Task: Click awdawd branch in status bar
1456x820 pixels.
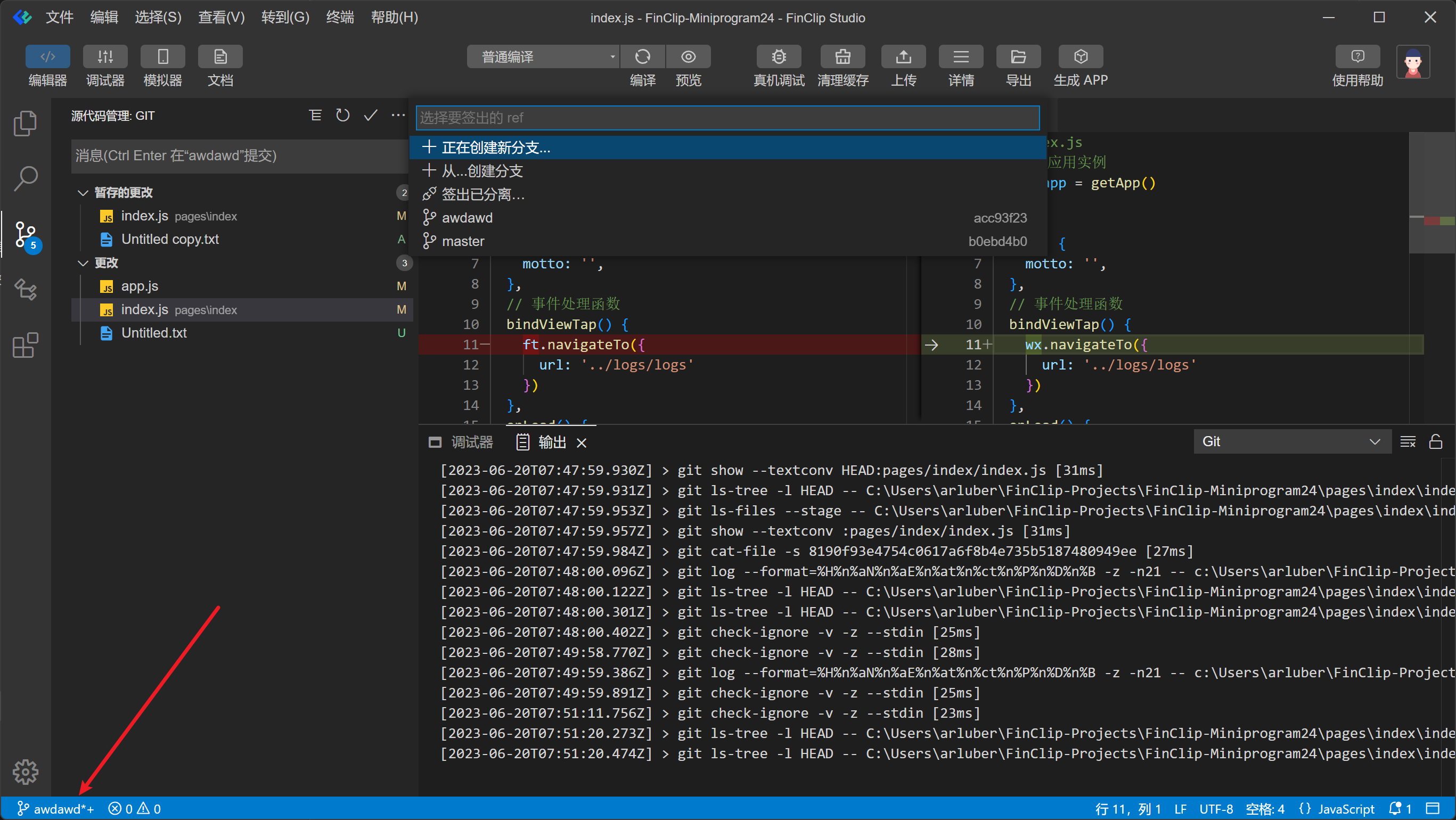Action: click(x=55, y=809)
